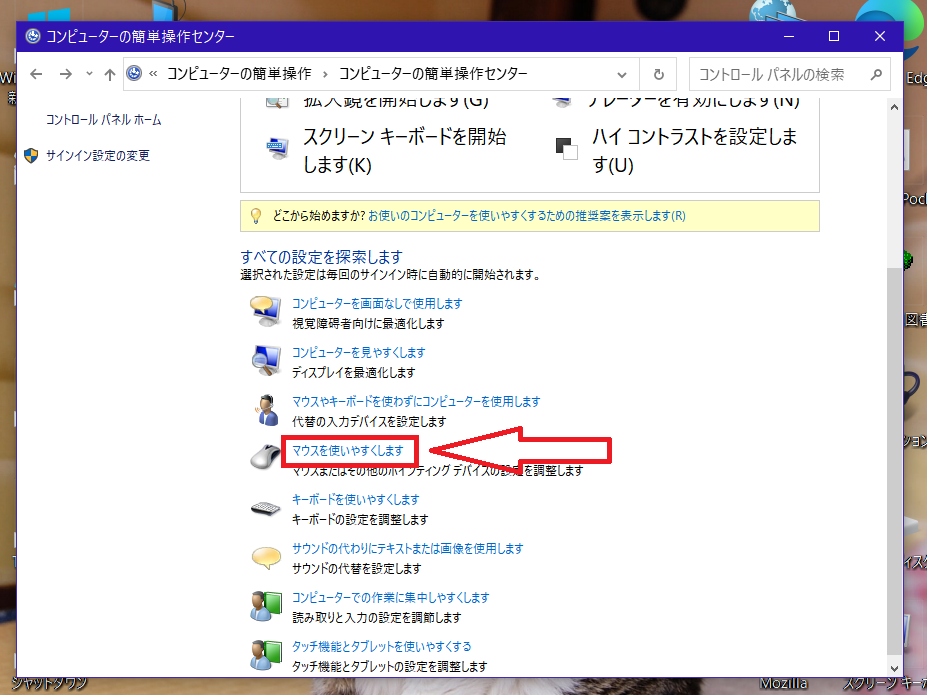Open コンピューターを画面なしで使用します
This screenshot has width=927, height=695.
coord(377,304)
